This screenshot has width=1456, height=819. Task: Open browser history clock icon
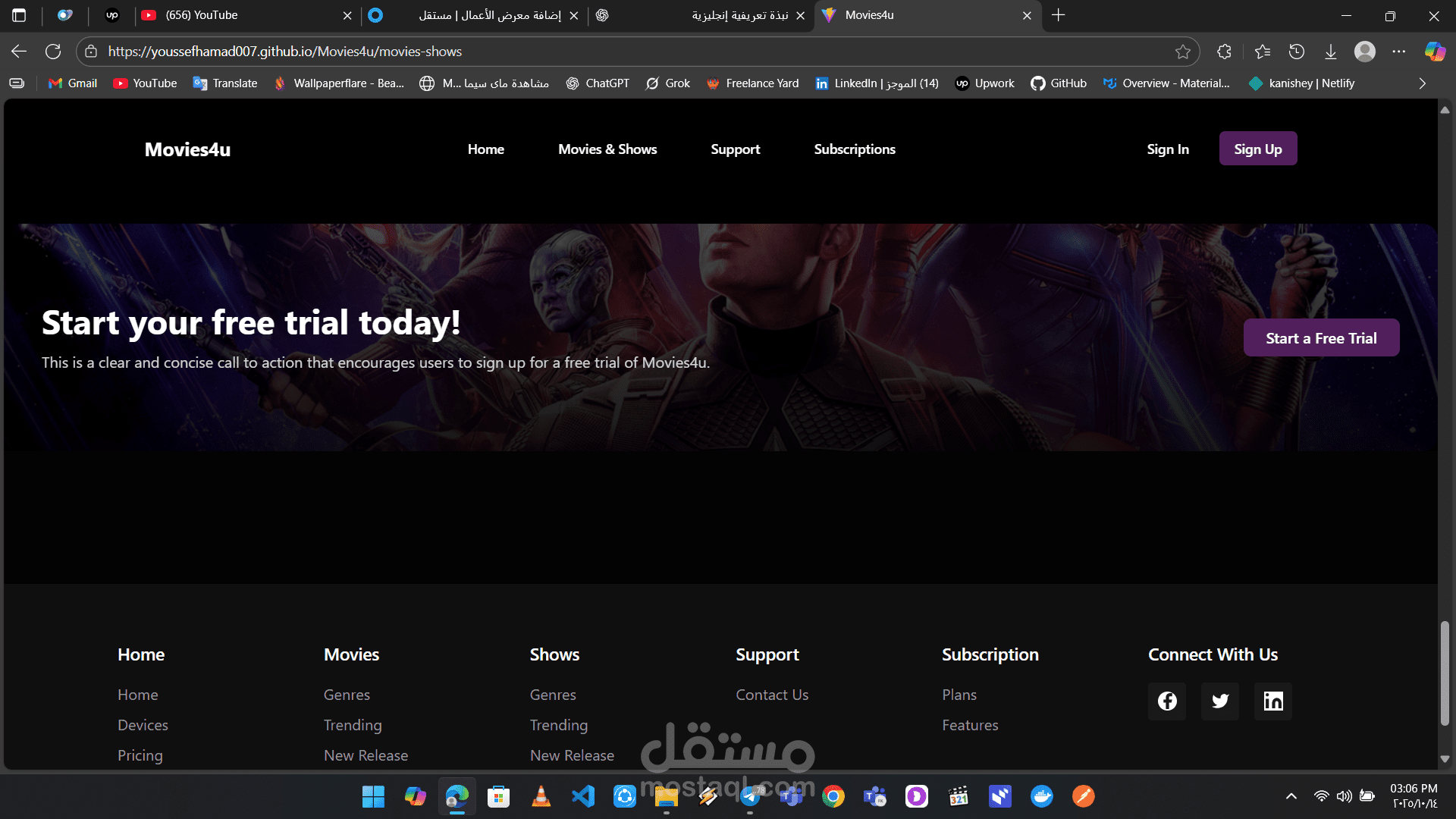click(x=1297, y=52)
